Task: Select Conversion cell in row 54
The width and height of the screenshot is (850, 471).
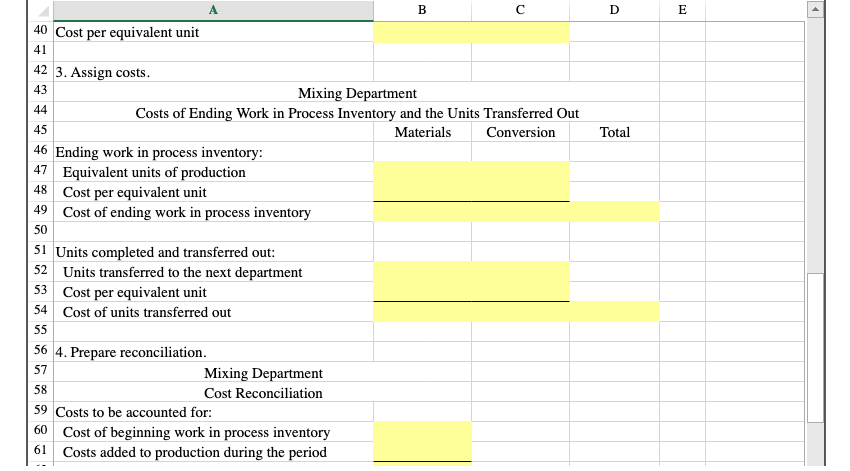Action: pos(520,312)
